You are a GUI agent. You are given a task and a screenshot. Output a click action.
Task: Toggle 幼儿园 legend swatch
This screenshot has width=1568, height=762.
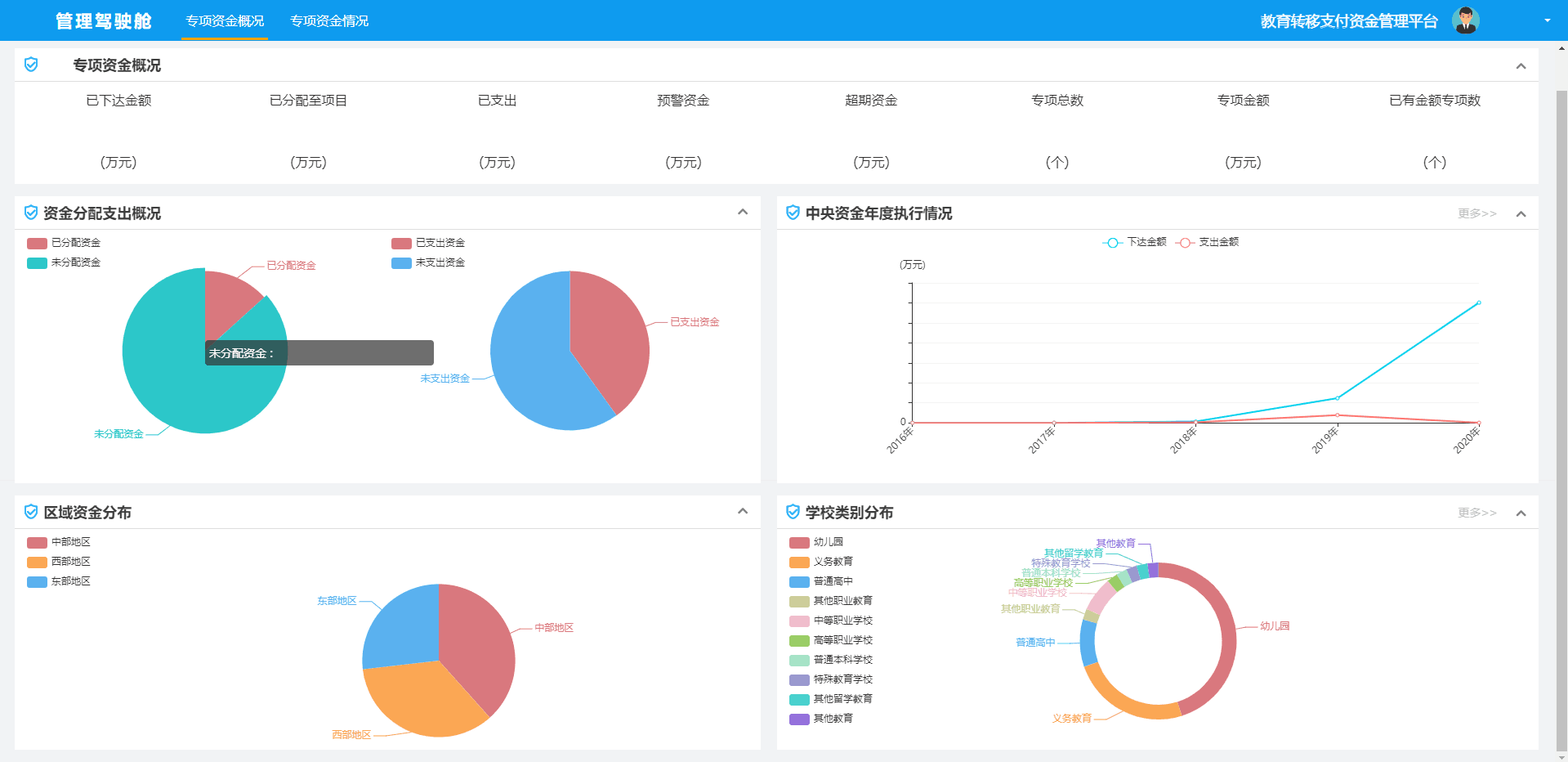point(799,542)
